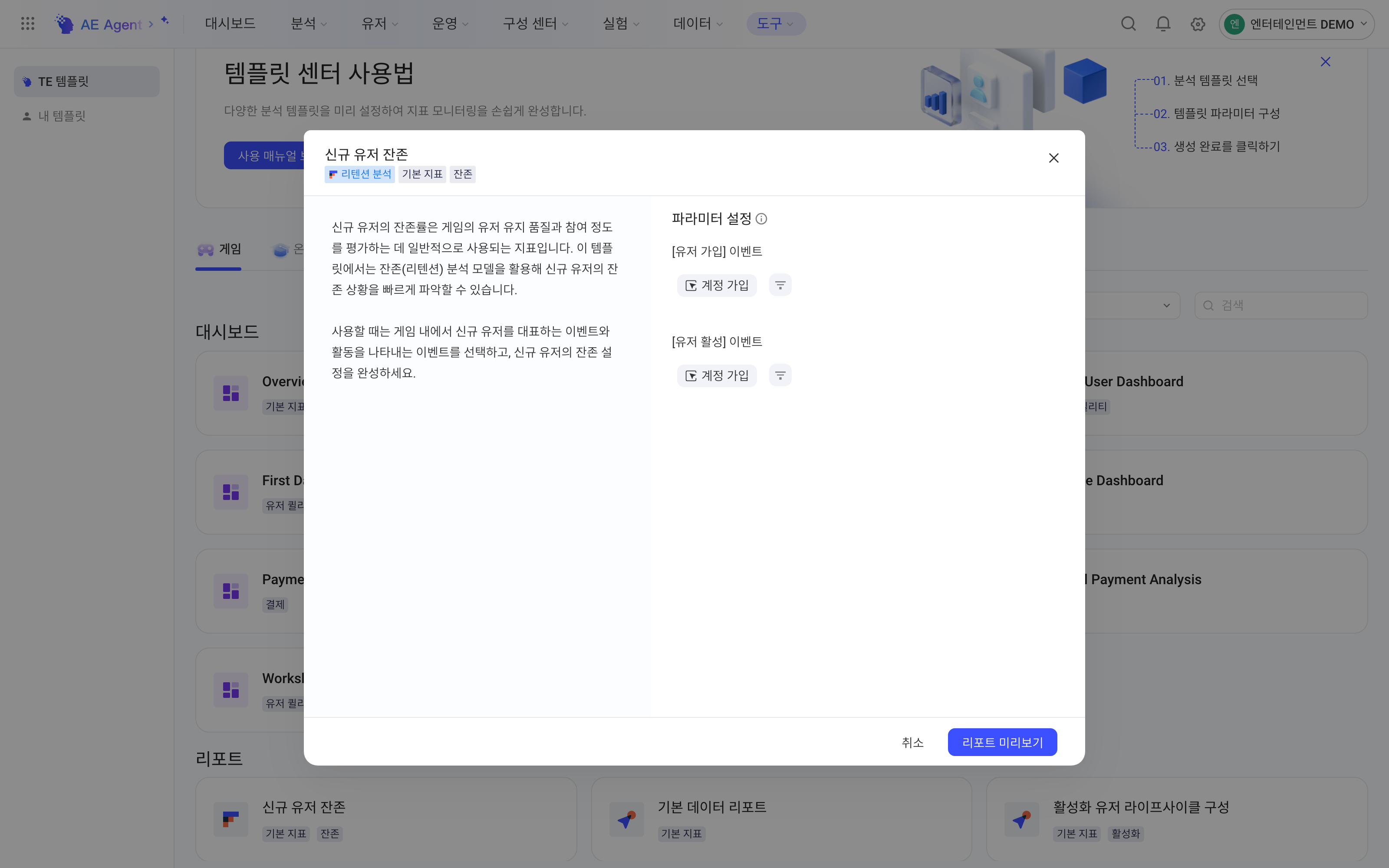
Task: Expand the 데이터 menu
Action: [698, 24]
